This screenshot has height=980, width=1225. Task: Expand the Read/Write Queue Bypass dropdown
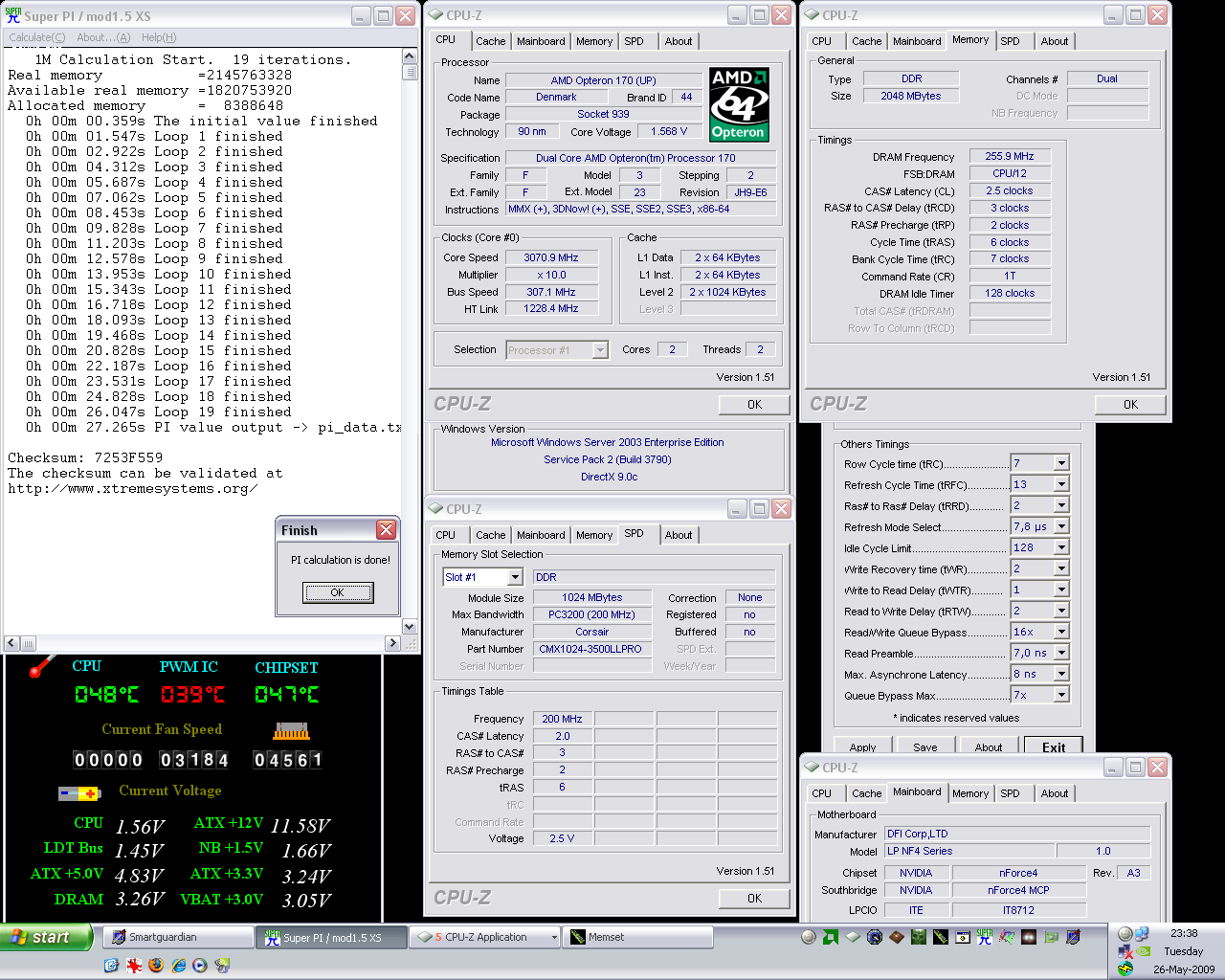[1061, 632]
